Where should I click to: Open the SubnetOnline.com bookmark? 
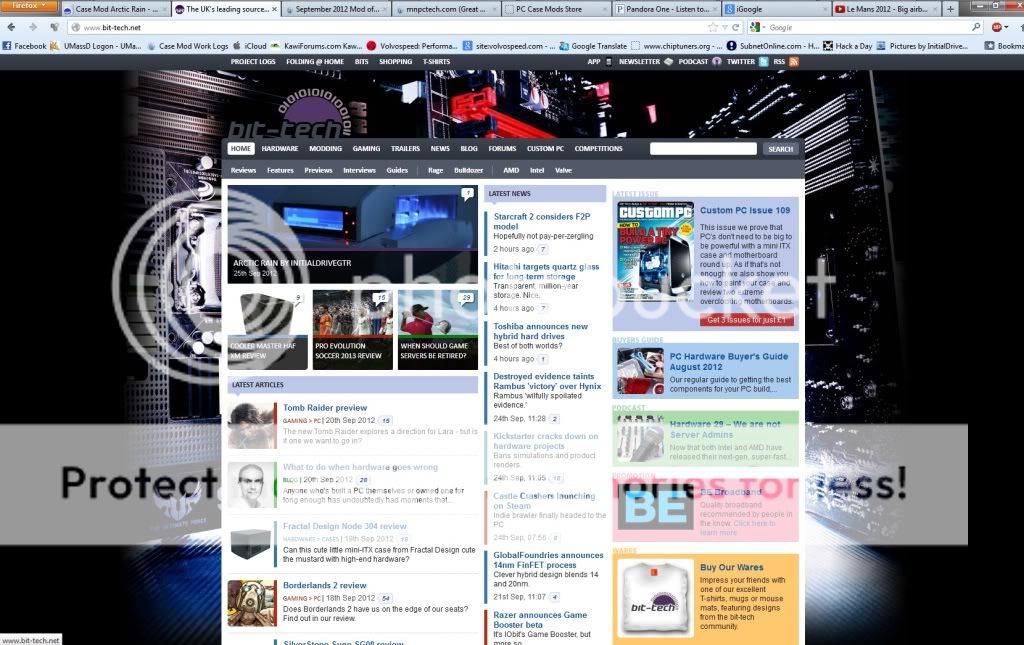773,46
